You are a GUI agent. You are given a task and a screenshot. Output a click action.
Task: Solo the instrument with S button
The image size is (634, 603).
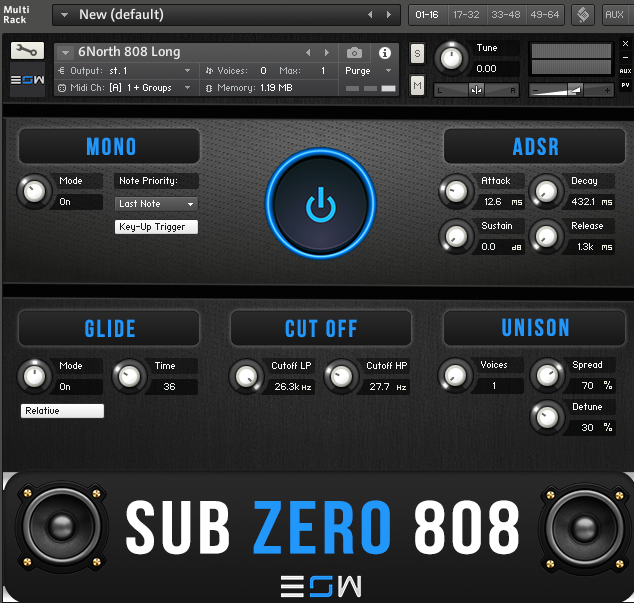click(x=417, y=53)
